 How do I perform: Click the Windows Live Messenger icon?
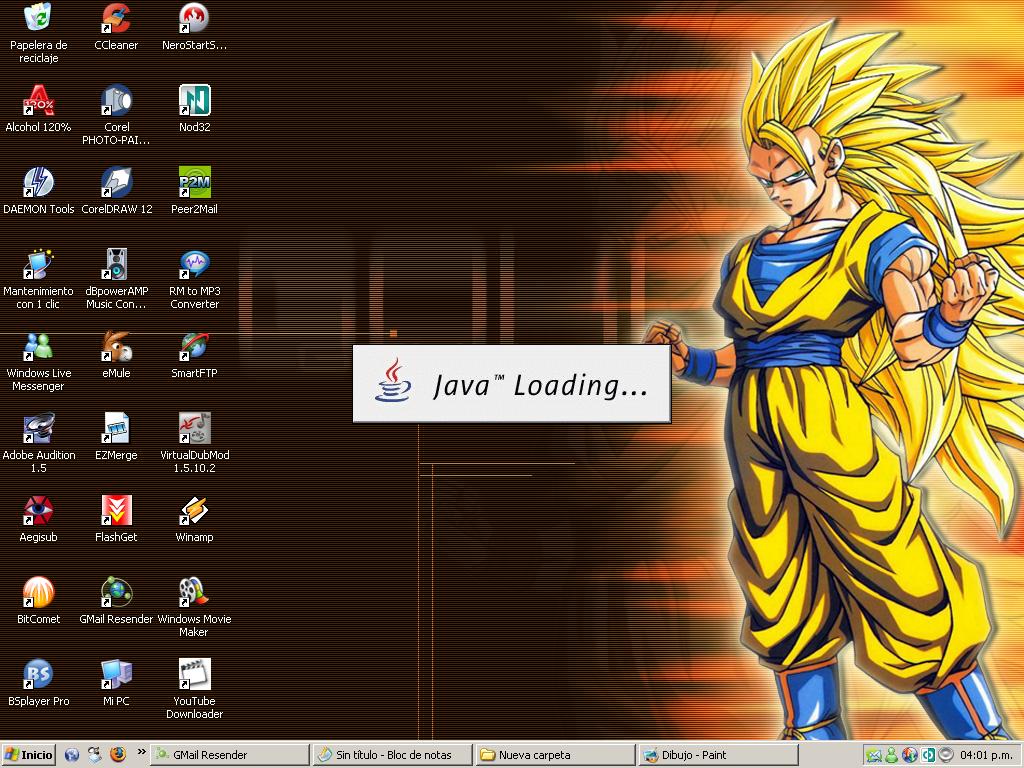pos(38,347)
